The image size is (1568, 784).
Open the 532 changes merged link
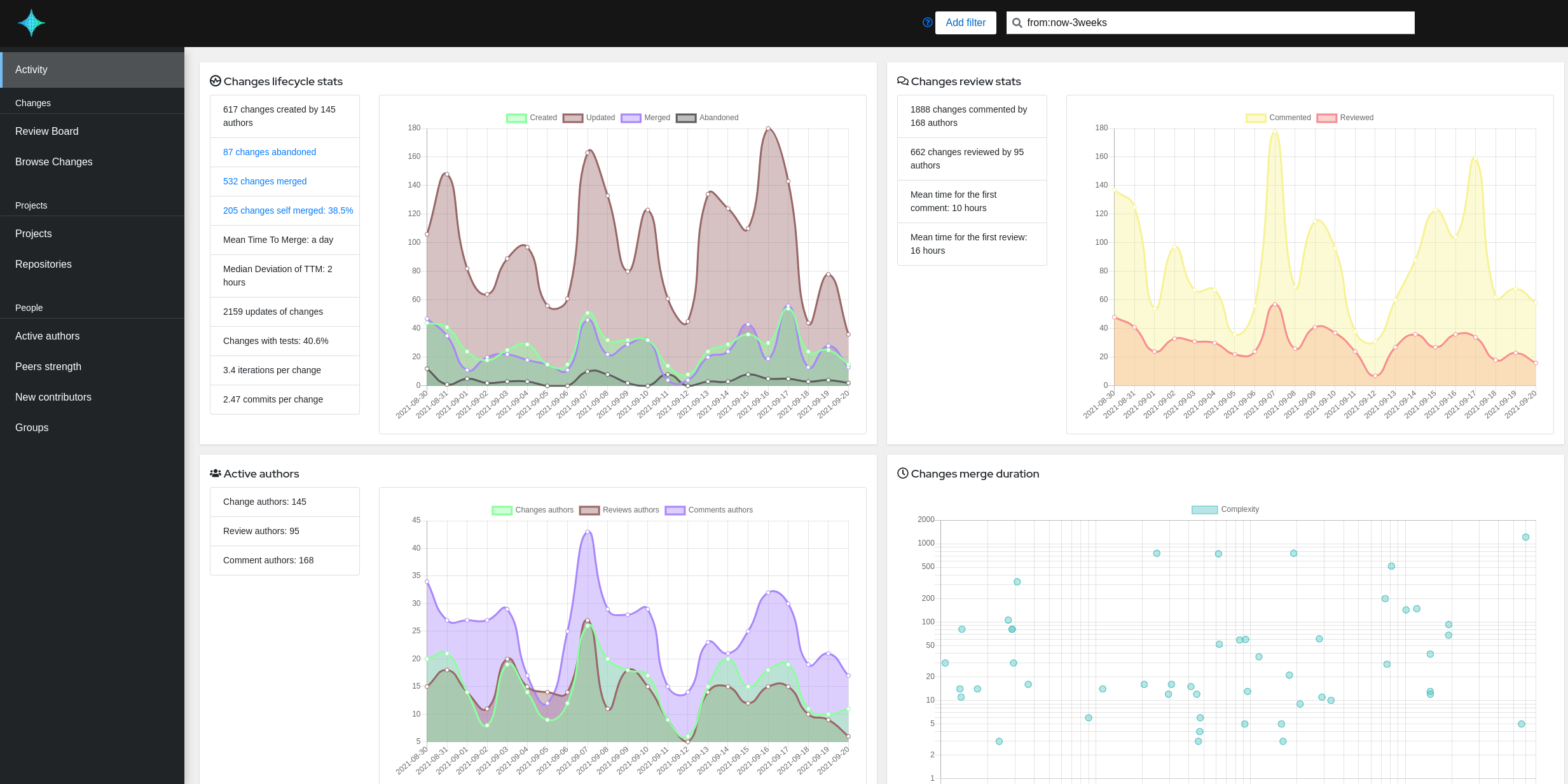point(265,181)
